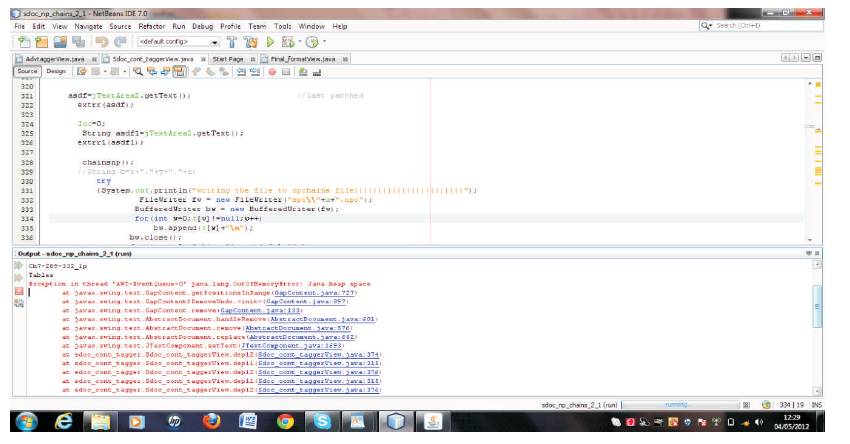850x444 pixels.
Task: Open AbstractDocument.java:576 stack trace link
Action: pos(298,328)
